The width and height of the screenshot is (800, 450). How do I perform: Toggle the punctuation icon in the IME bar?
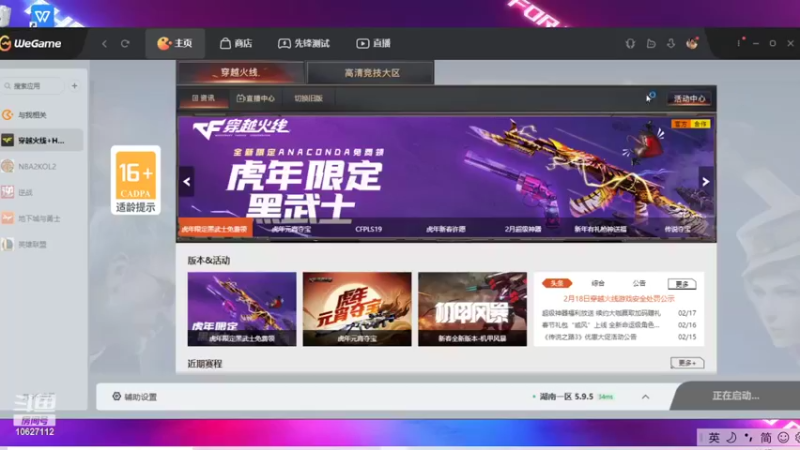(748, 438)
